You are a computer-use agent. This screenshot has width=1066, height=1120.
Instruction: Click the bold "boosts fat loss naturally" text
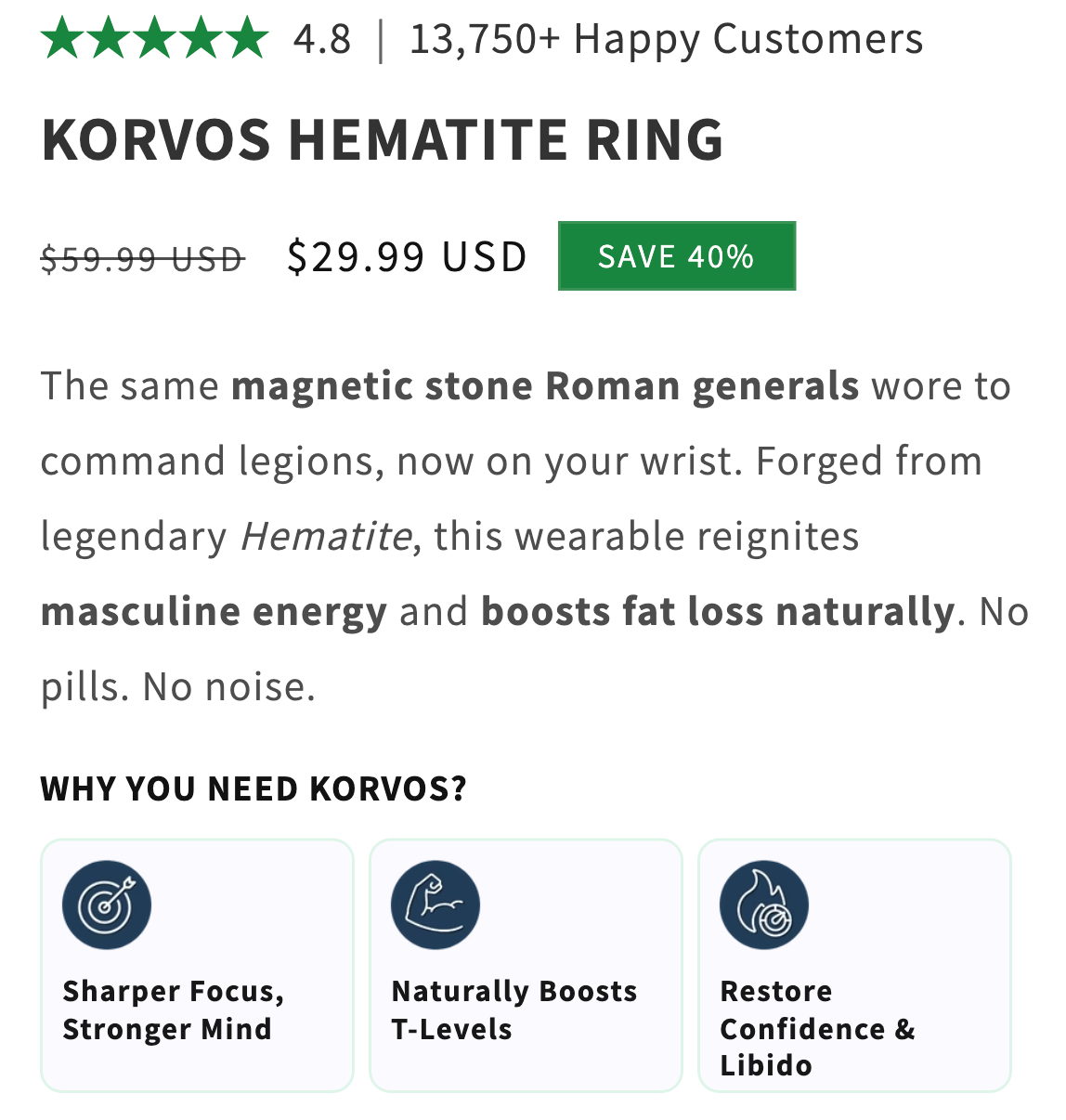[717, 612]
